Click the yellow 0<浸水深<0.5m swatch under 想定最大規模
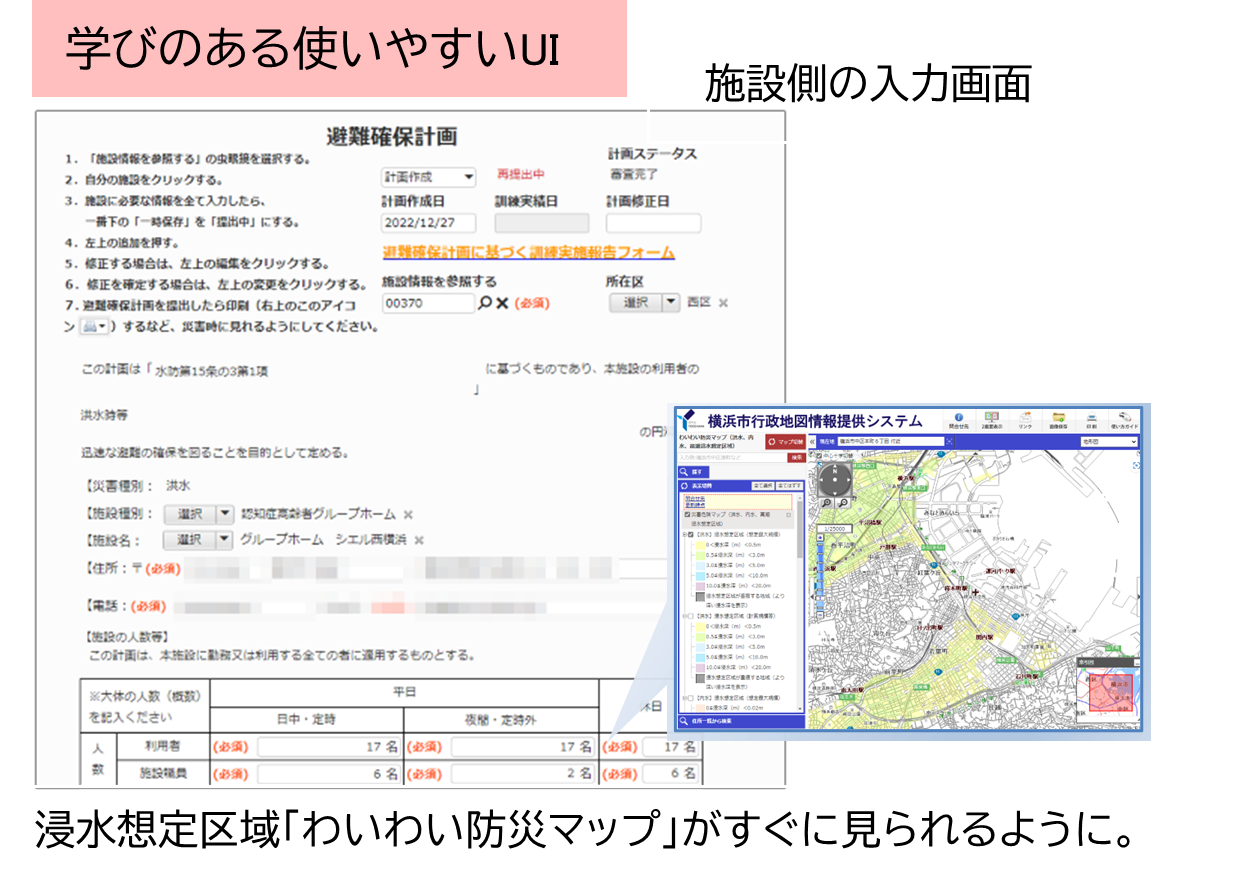Viewport: 1241px width, 881px height. [700, 545]
